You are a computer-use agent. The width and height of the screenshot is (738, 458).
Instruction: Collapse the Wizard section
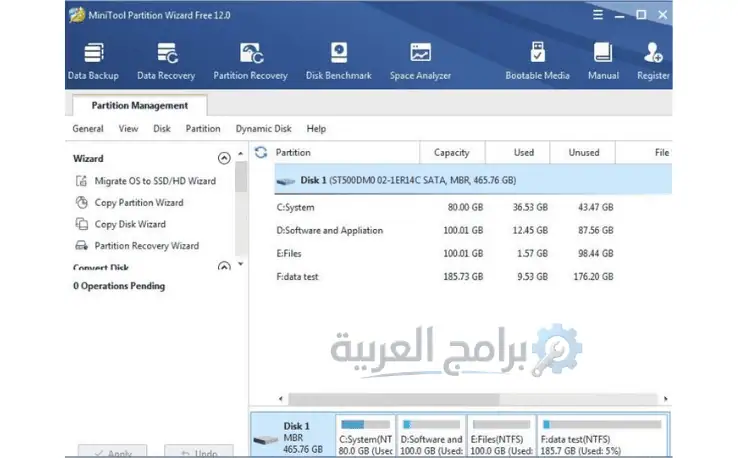[x=224, y=158]
